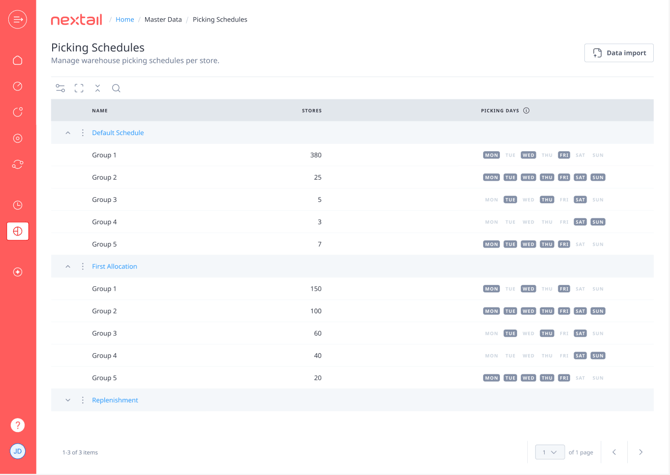
Task: Expand the Replenishment group
Action: click(x=68, y=400)
